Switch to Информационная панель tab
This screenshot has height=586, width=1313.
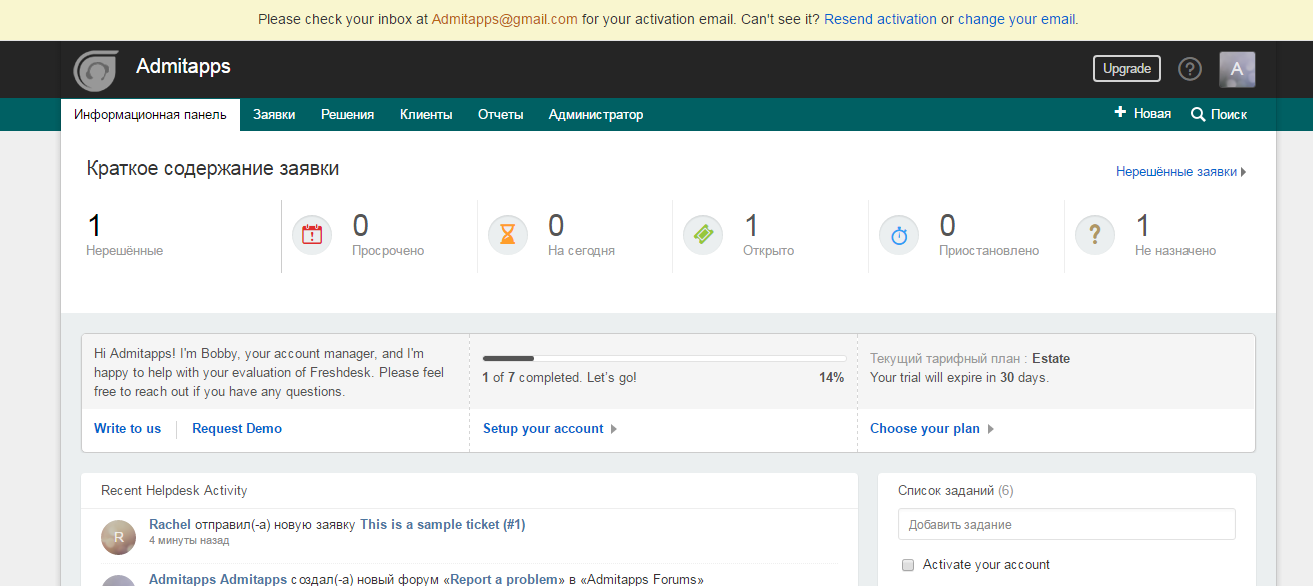pos(150,115)
